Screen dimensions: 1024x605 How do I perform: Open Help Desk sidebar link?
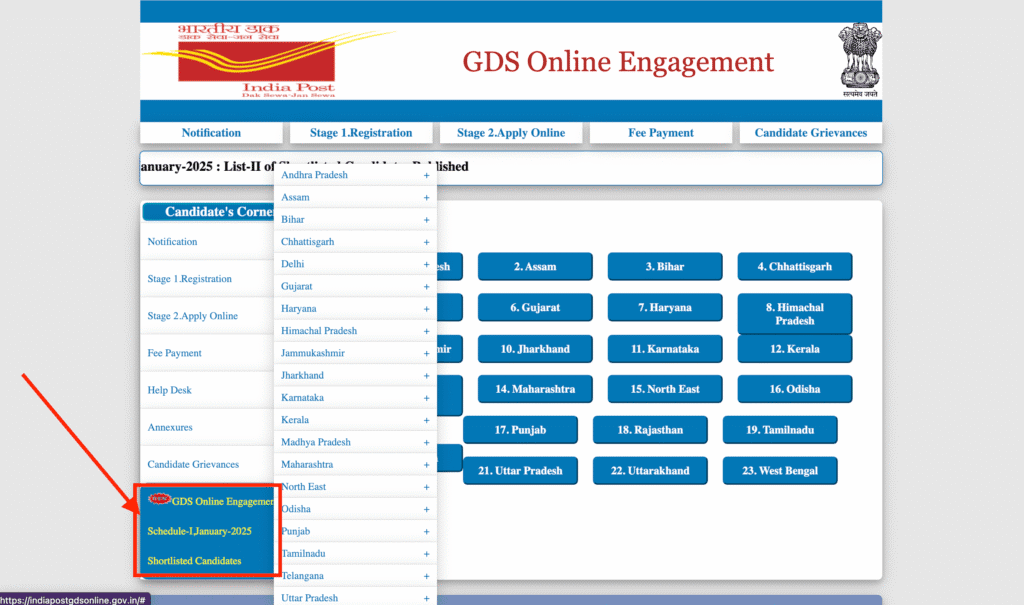[x=169, y=390]
